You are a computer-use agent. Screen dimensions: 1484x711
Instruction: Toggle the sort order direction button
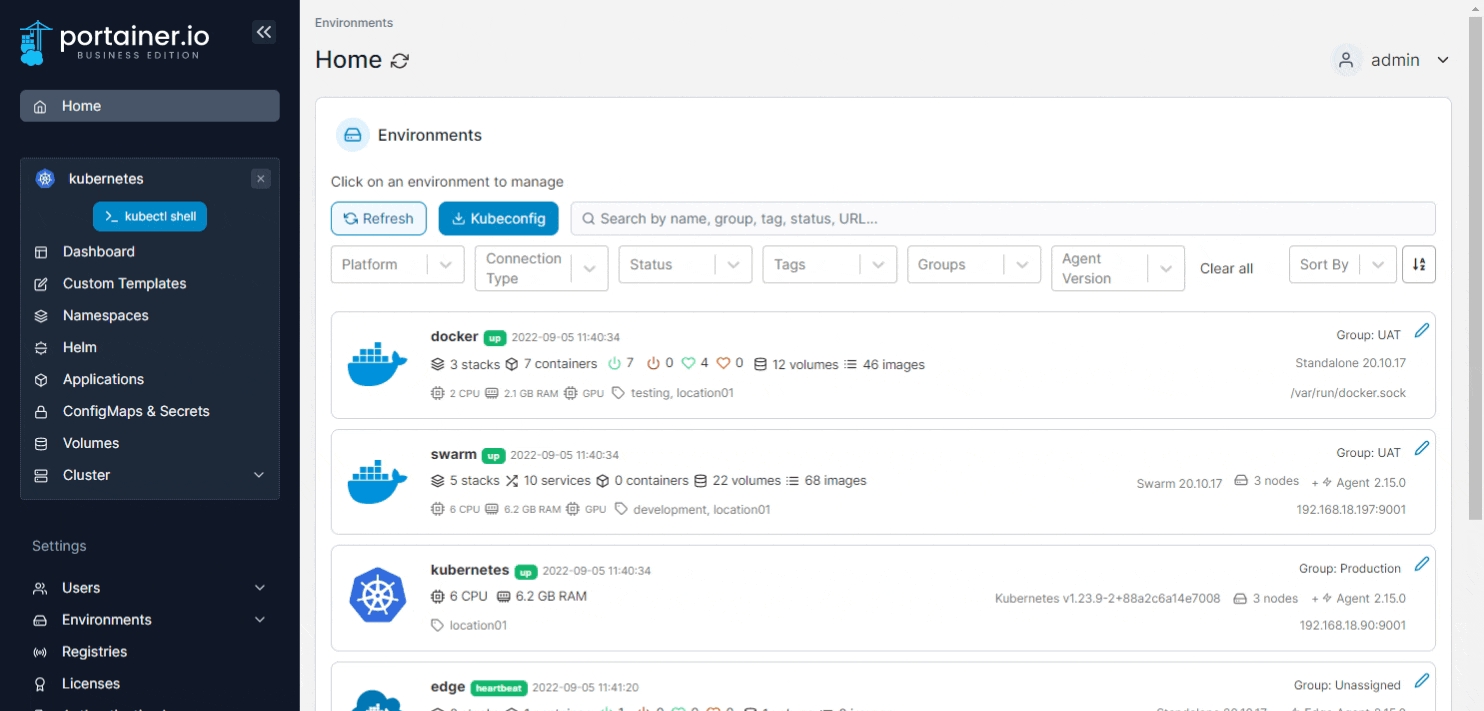point(1418,265)
